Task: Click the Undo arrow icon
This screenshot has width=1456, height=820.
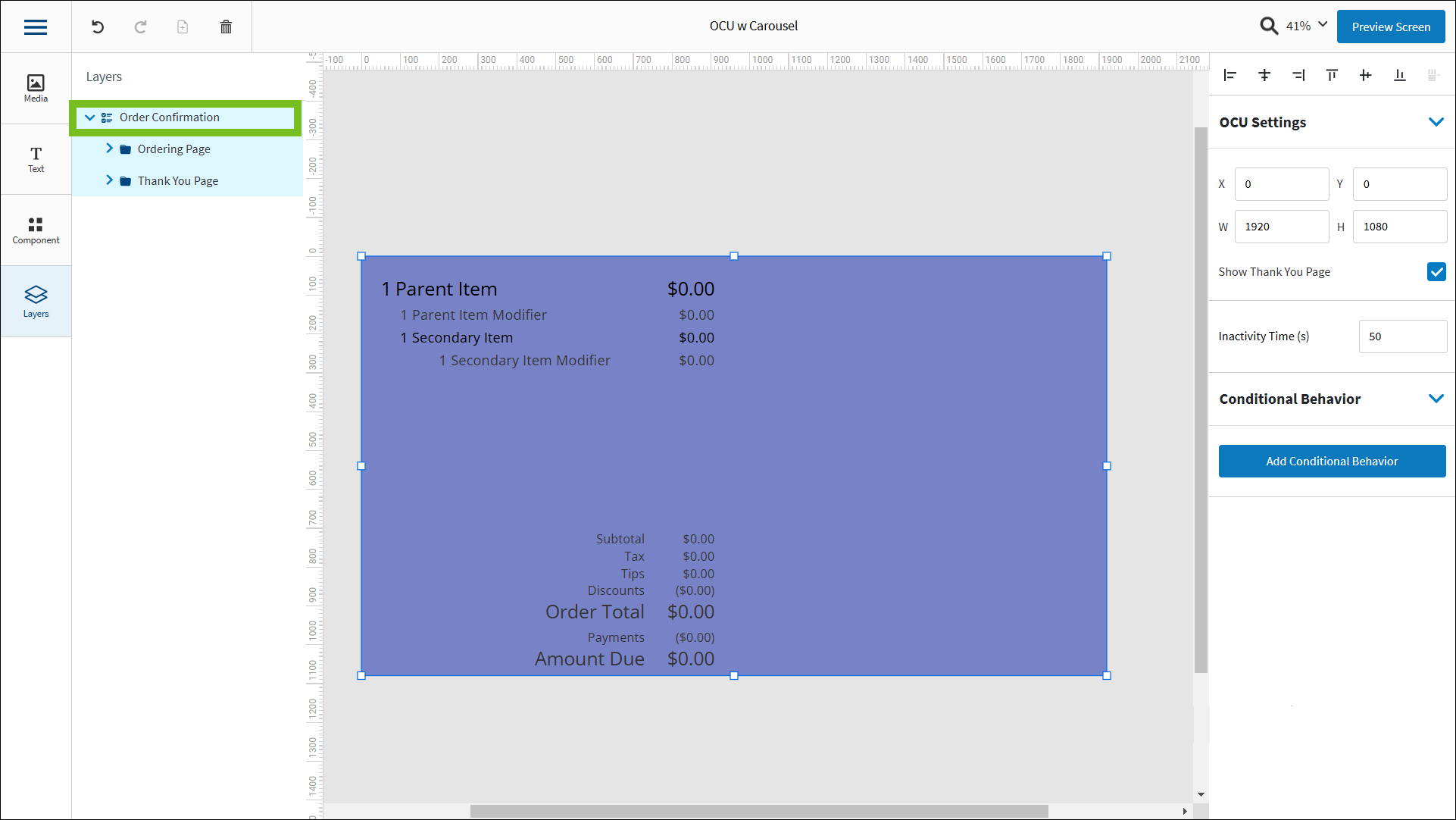Action: coord(98,27)
